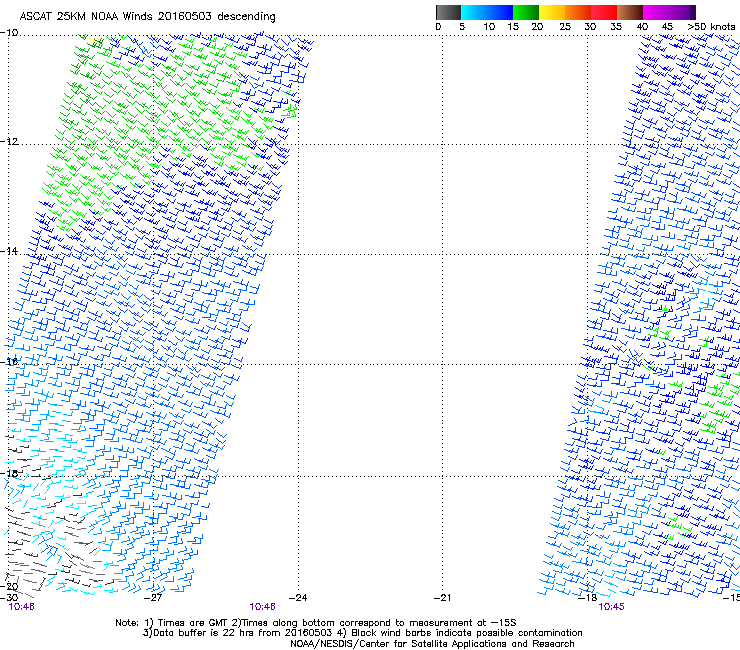Click the brown 35-40 knots legend swatch
This screenshot has height=650, width=740.
point(630,12)
